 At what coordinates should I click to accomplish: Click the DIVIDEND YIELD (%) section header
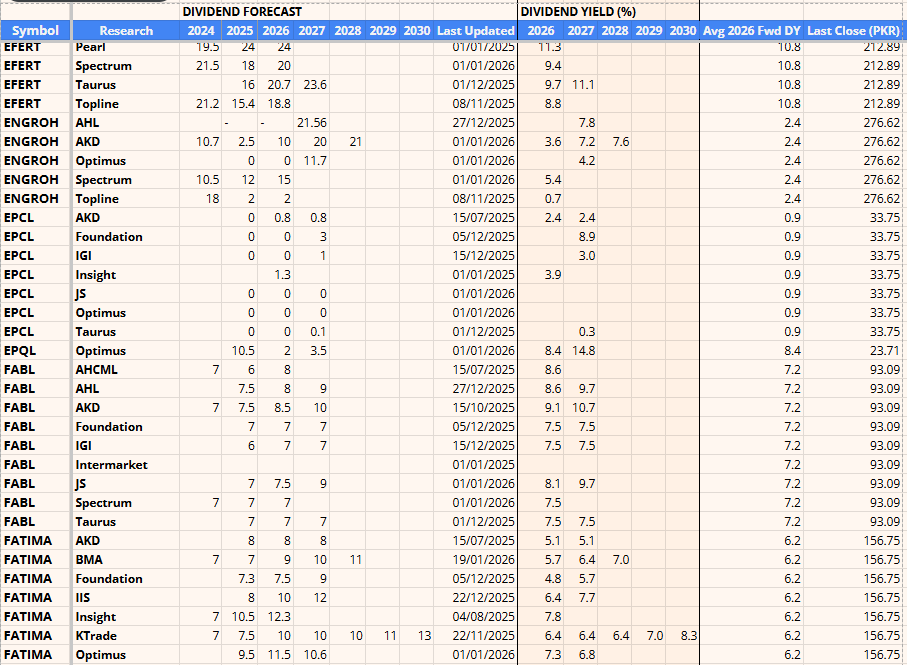point(576,12)
